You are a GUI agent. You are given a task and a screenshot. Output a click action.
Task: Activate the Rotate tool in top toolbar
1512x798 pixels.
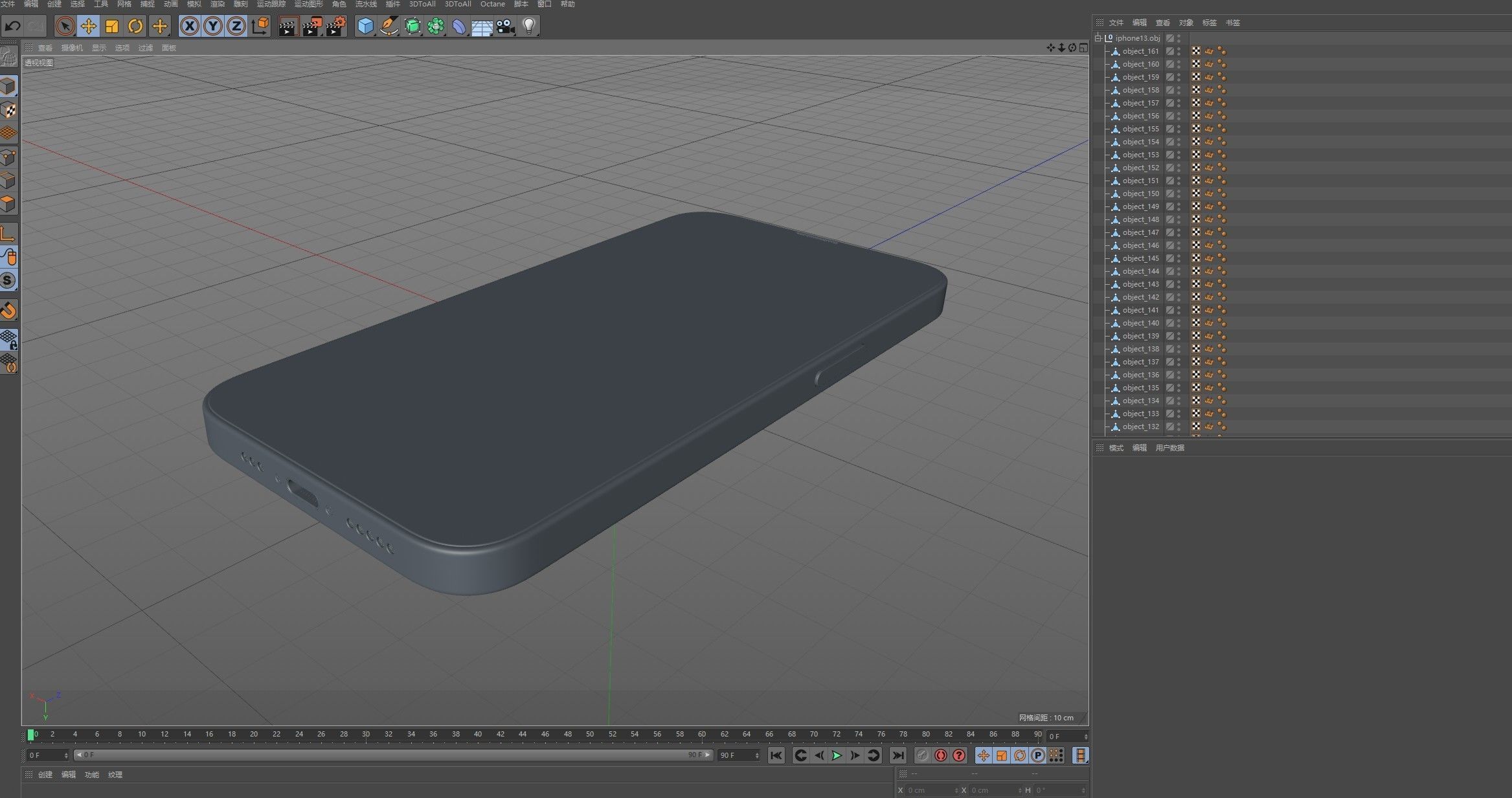pyautogui.click(x=135, y=27)
